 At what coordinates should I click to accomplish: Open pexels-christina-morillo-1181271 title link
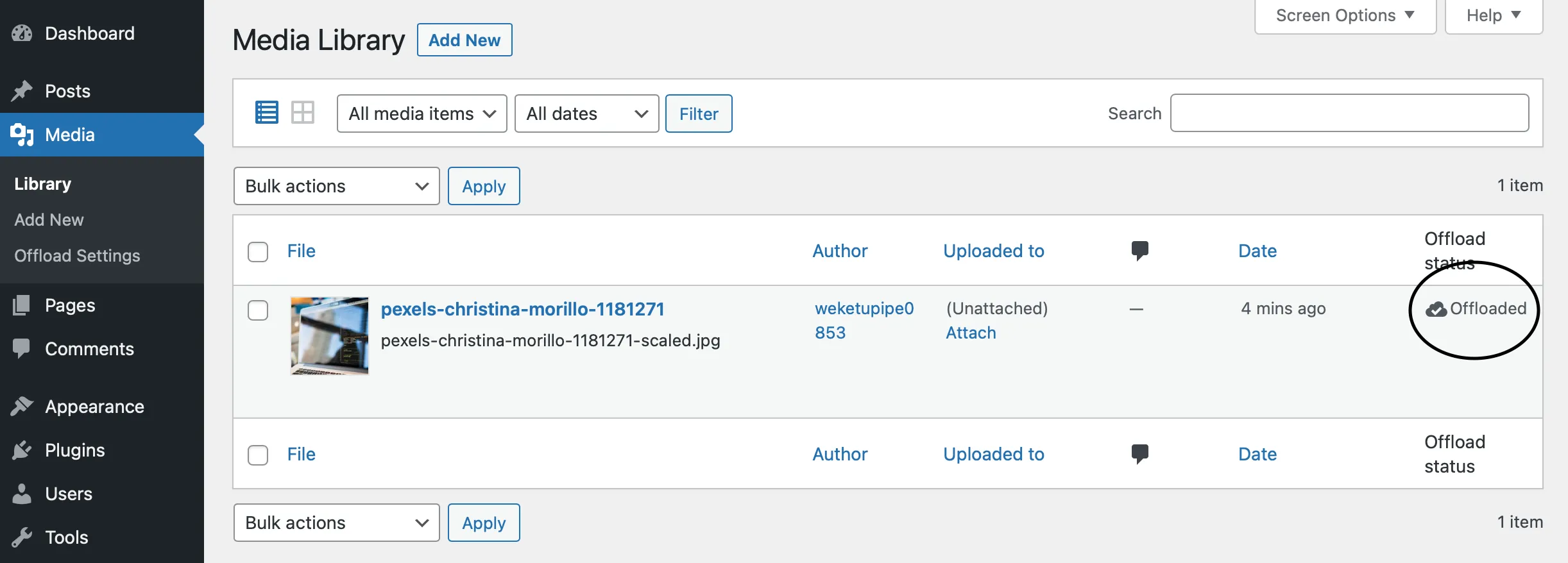tap(522, 309)
